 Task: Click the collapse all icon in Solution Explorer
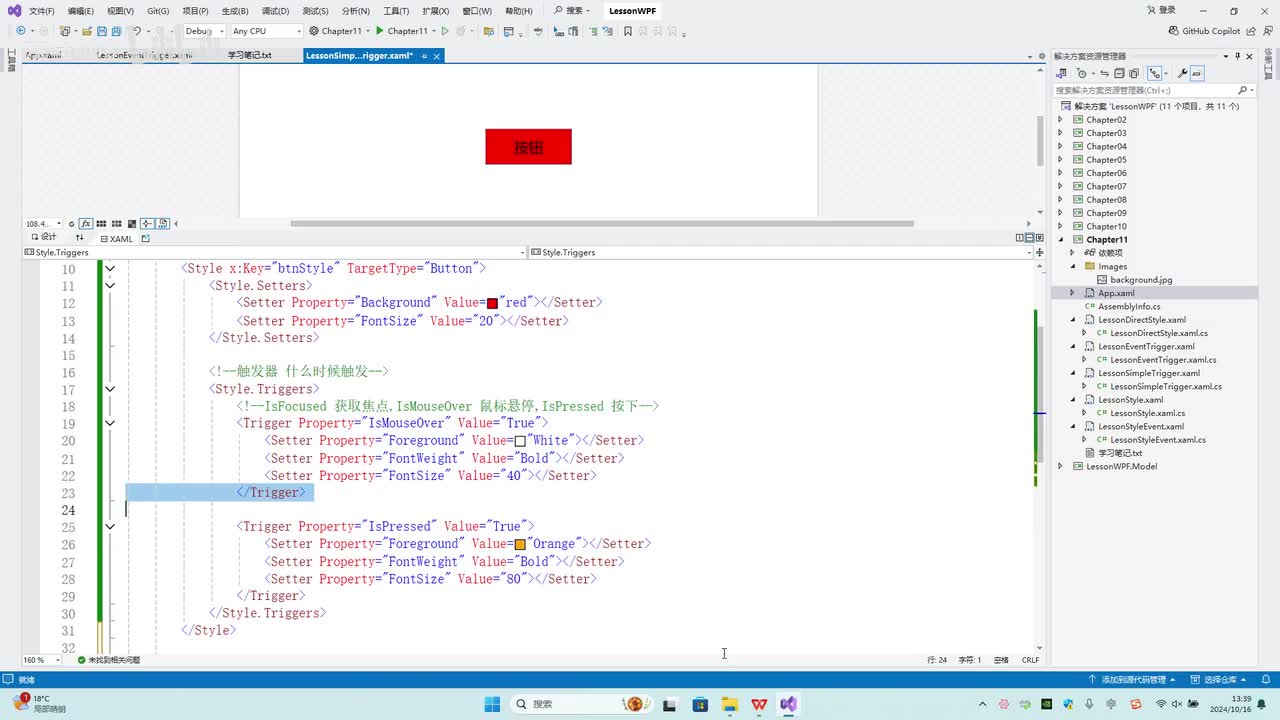(x=1119, y=73)
